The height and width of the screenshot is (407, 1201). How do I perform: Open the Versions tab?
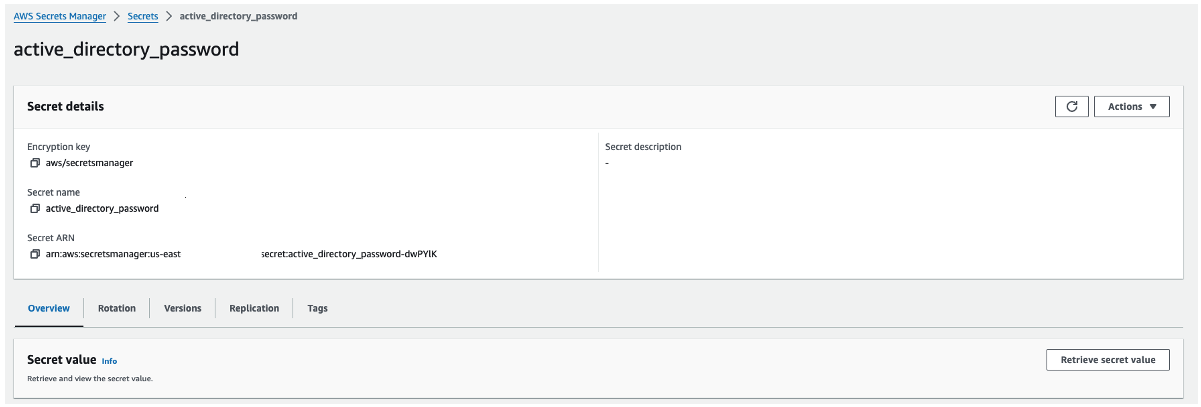click(183, 308)
